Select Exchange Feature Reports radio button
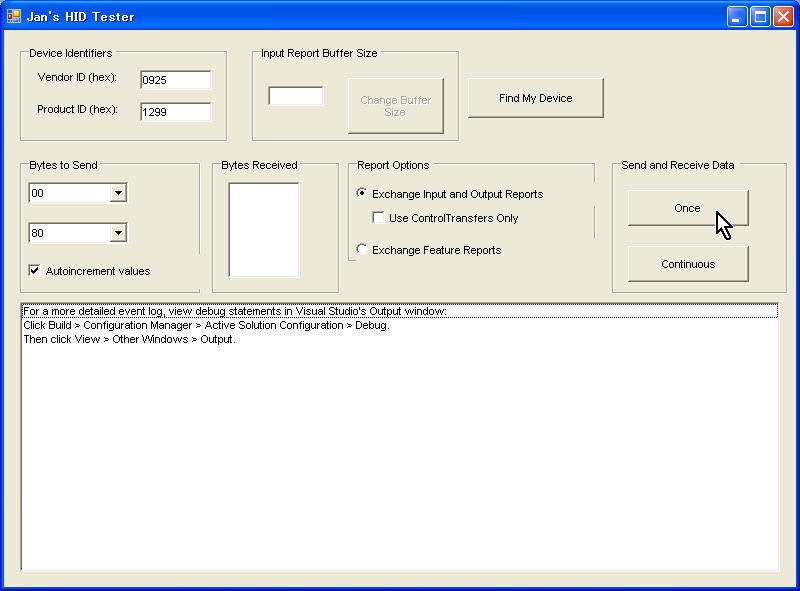Screen dimensions: 800x591 coord(362,250)
